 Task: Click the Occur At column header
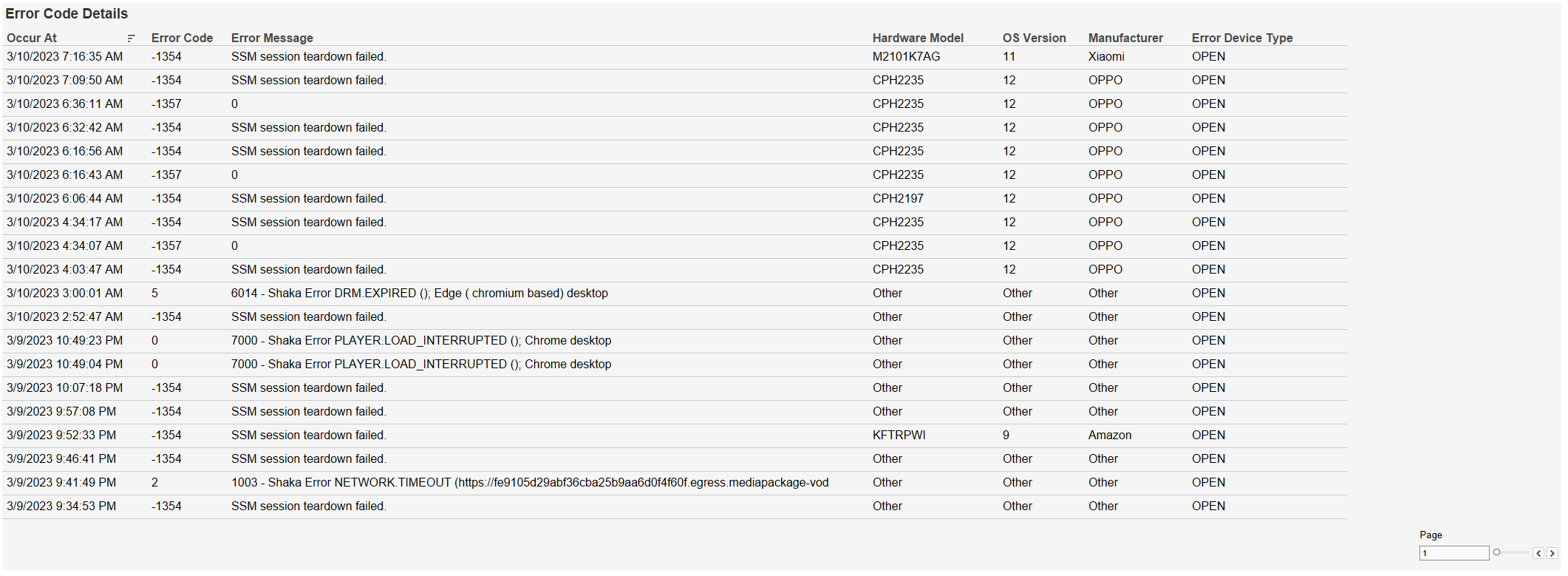point(32,38)
